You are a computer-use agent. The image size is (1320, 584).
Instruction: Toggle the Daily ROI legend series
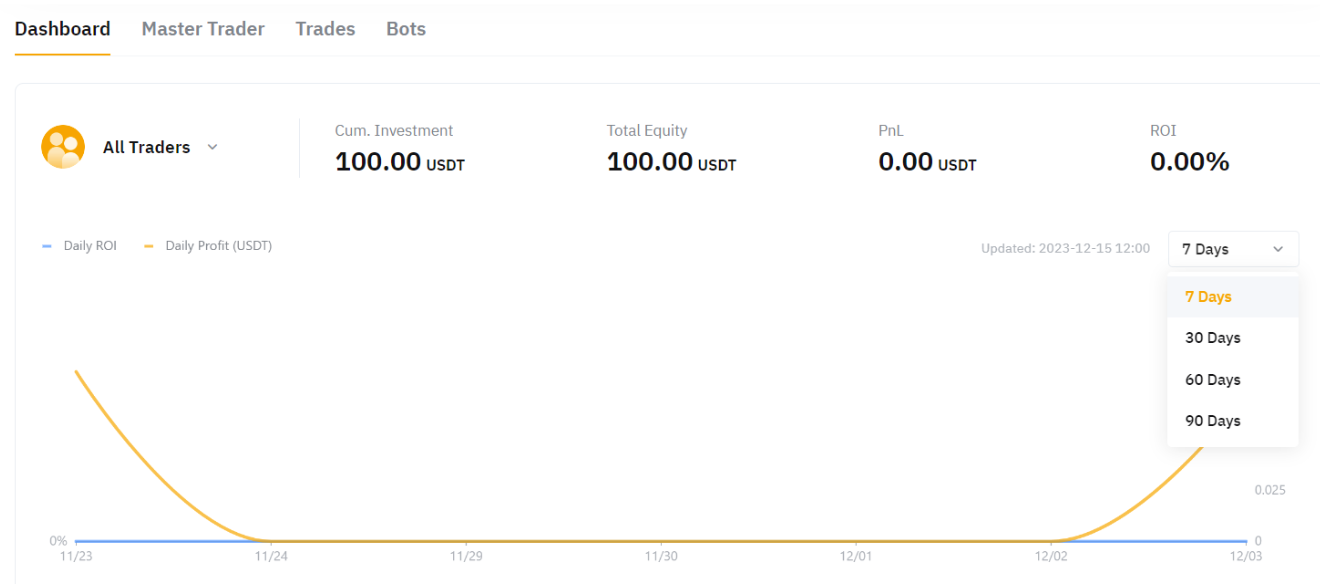pos(81,246)
